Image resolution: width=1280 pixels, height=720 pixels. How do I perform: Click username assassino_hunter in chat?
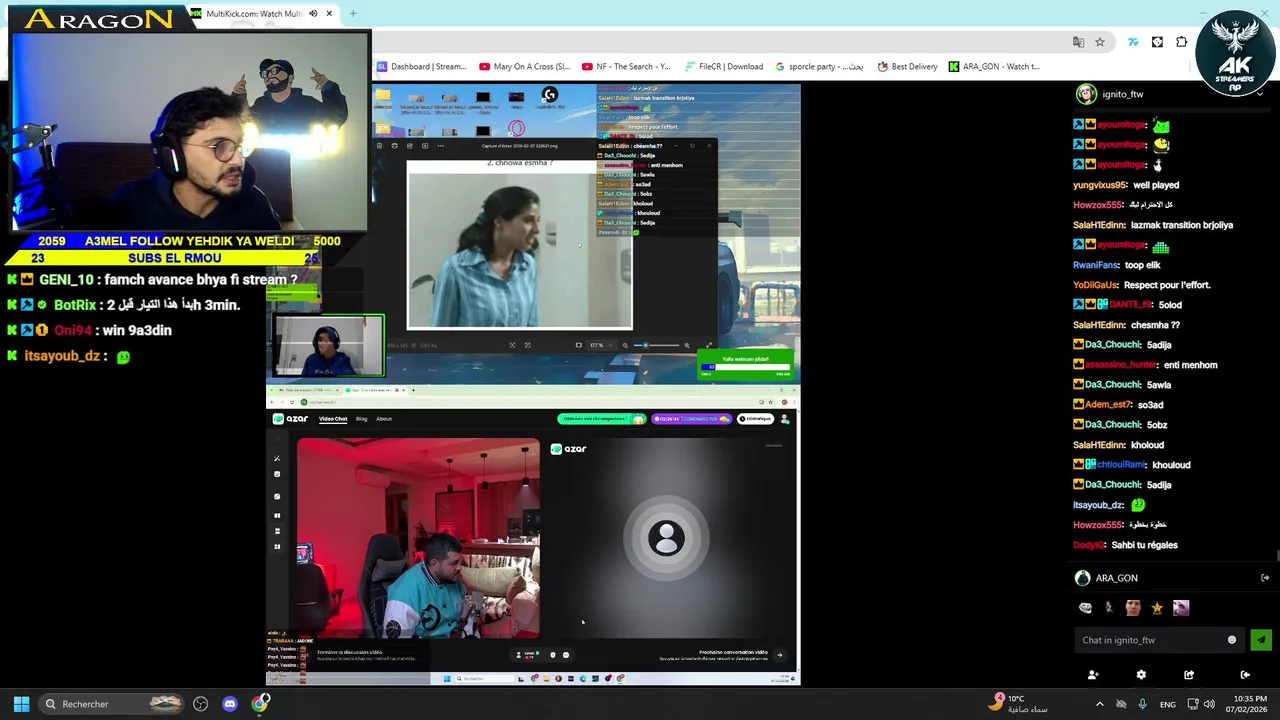(1121, 365)
